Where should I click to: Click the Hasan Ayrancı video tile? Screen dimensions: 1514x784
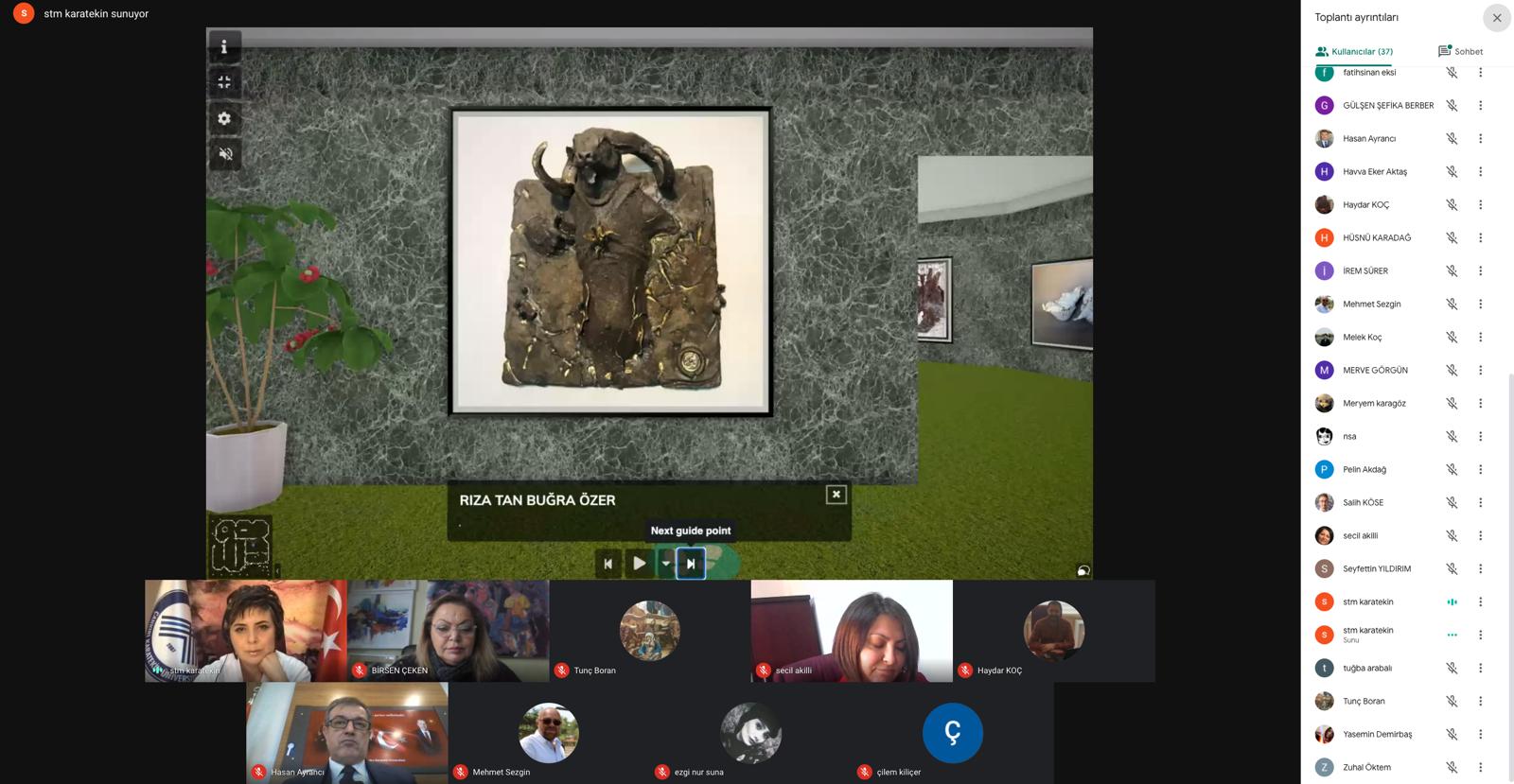[x=347, y=733]
